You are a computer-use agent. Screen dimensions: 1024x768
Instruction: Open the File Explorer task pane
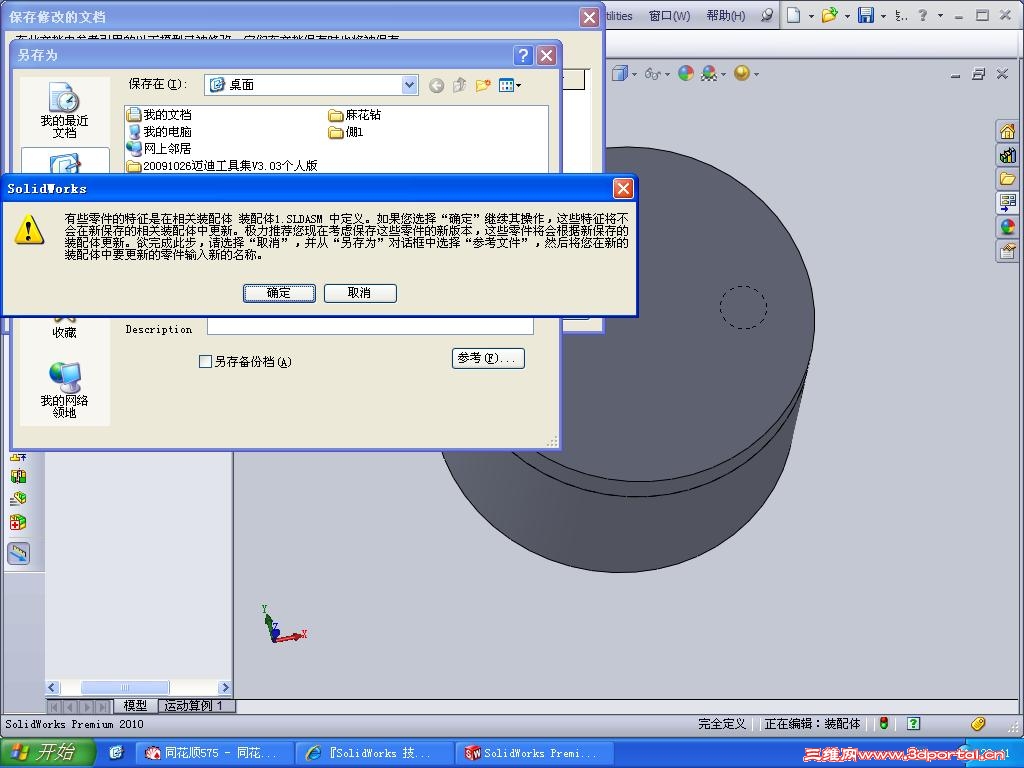point(1007,179)
